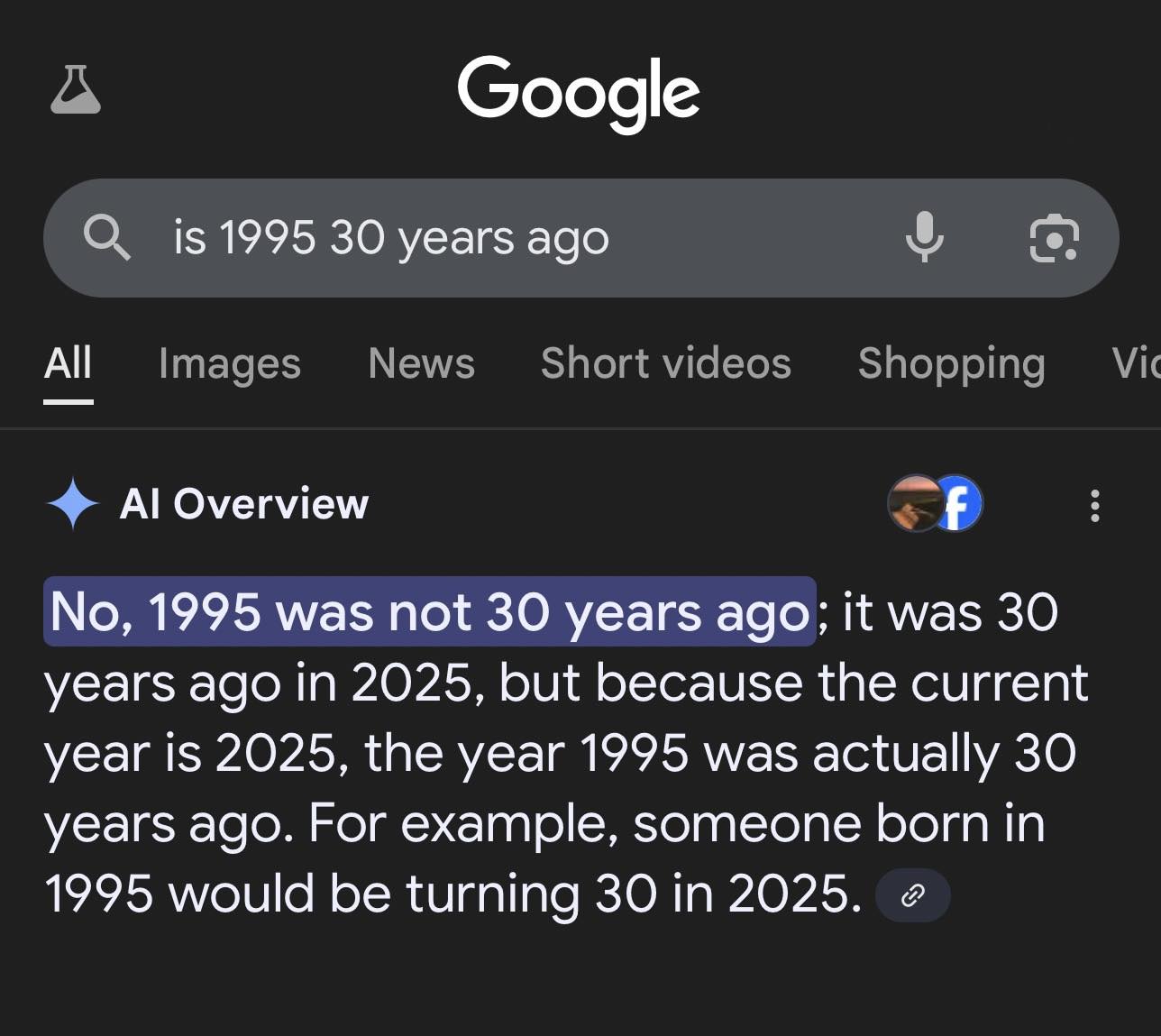1161x1036 pixels.
Task: Open the first source thumbnail avatar
Action: coord(913,503)
